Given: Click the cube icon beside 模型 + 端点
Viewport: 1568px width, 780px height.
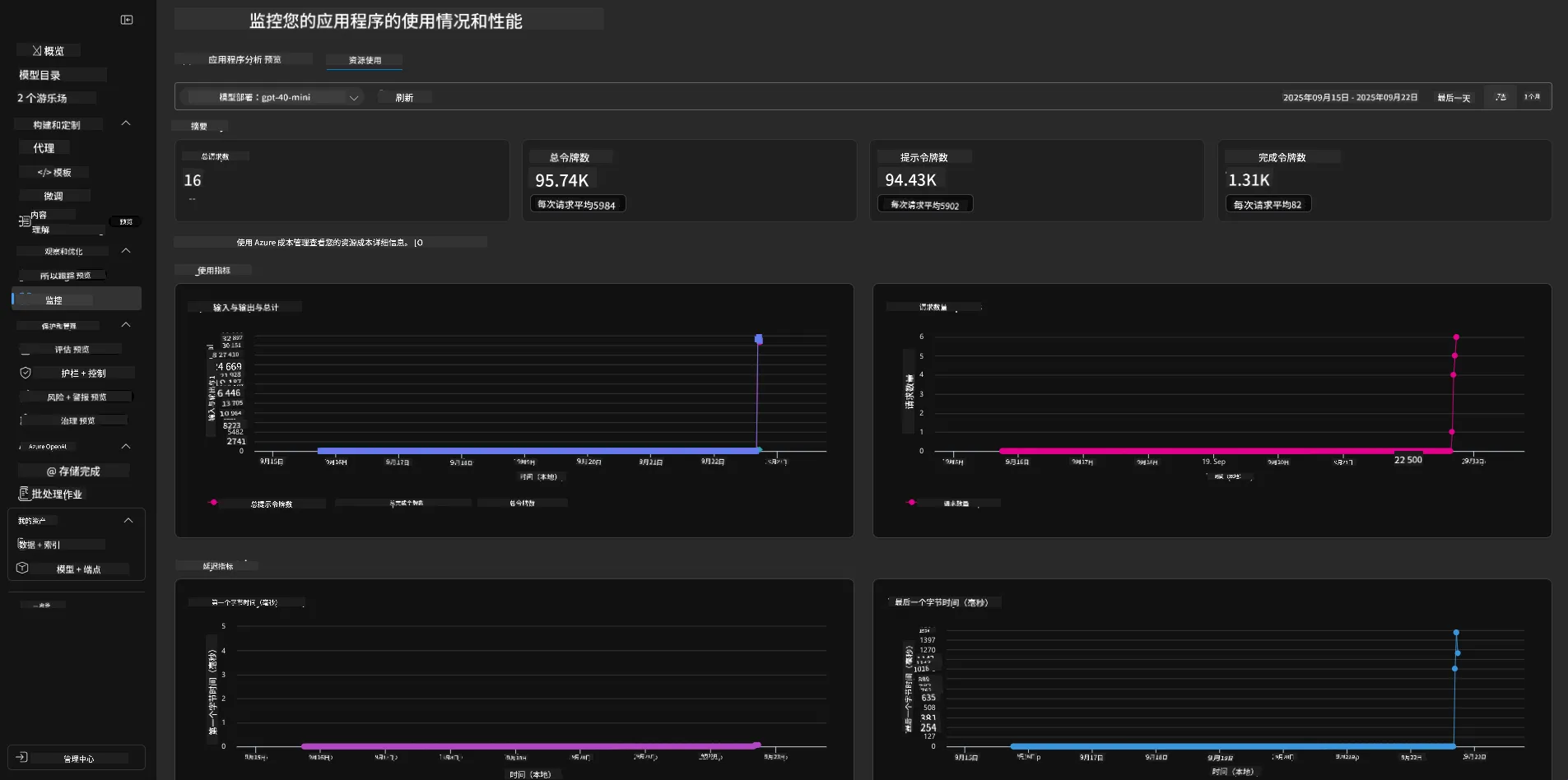Looking at the screenshot, I should 22,568.
